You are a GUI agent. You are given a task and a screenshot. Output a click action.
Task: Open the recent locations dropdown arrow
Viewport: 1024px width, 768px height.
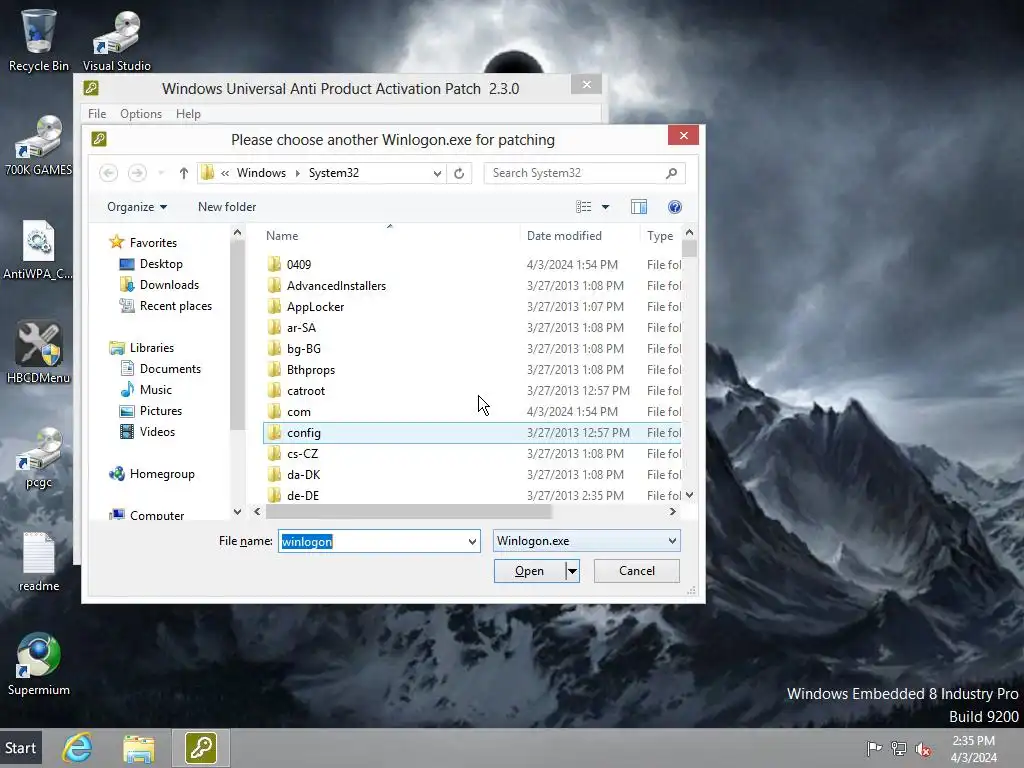[161, 173]
